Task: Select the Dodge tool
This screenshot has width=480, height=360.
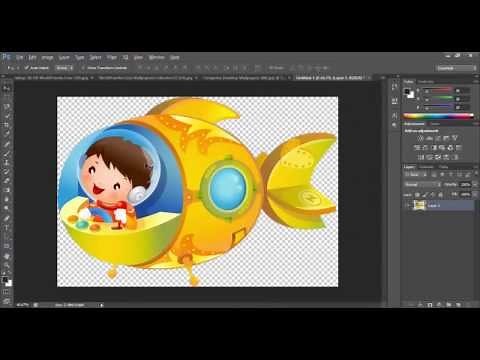Action: [6, 209]
